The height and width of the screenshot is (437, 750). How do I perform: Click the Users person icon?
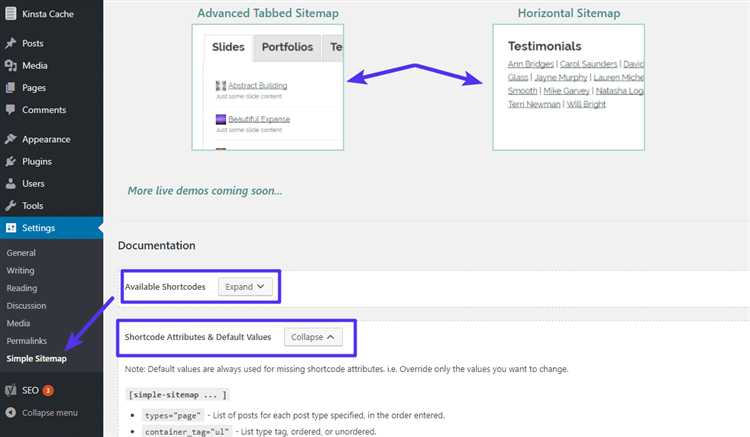tap(11, 184)
